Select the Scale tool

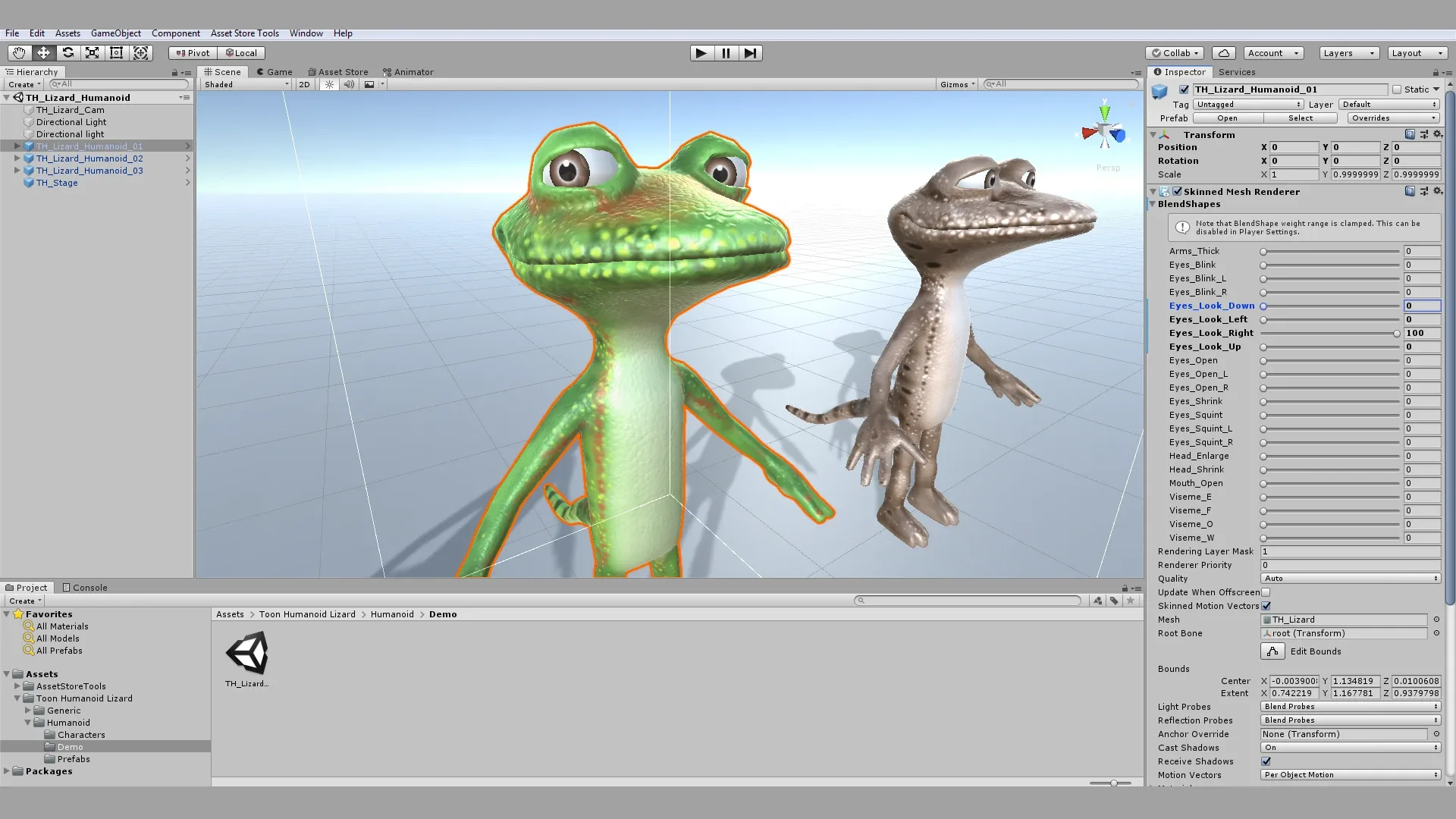click(92, 53)
